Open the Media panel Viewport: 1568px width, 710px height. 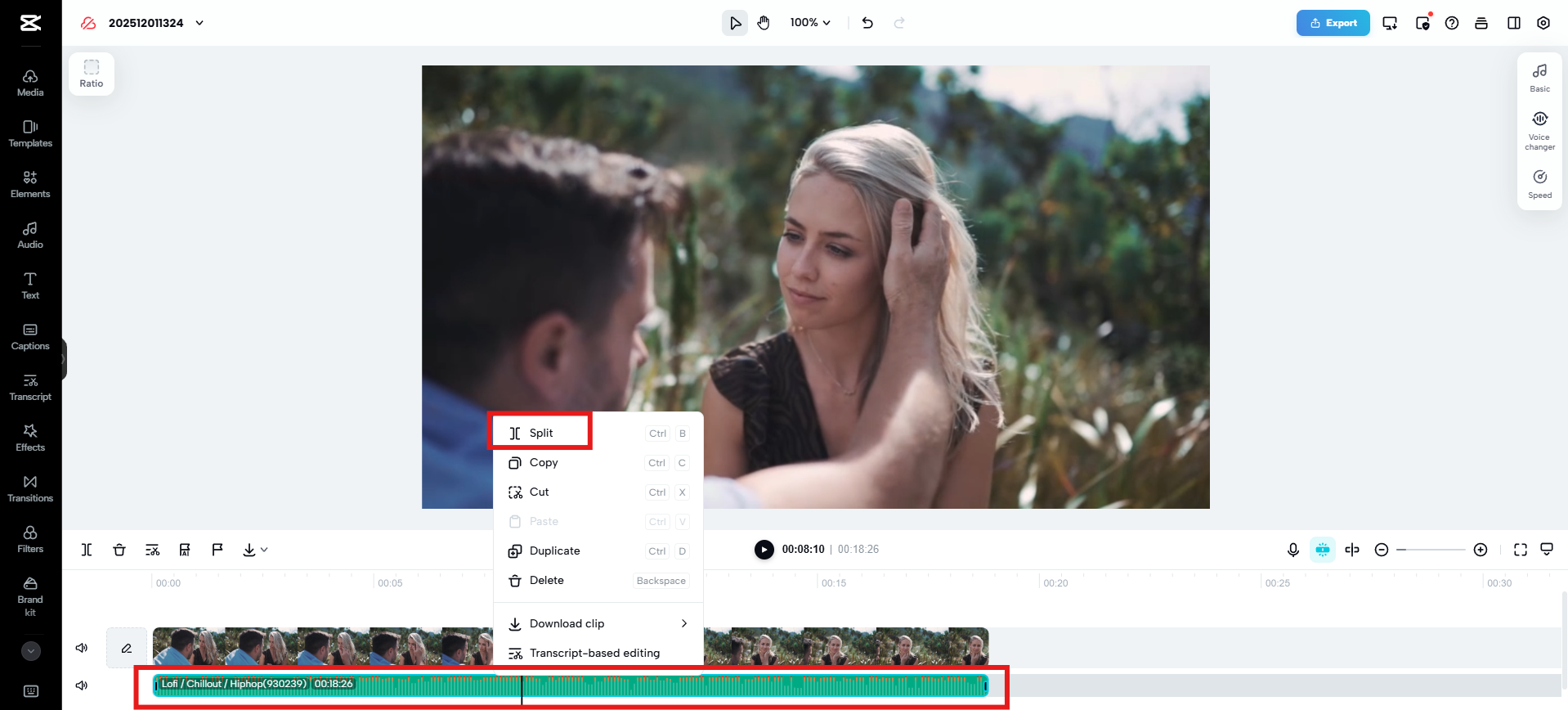click(x=30, y=83)
